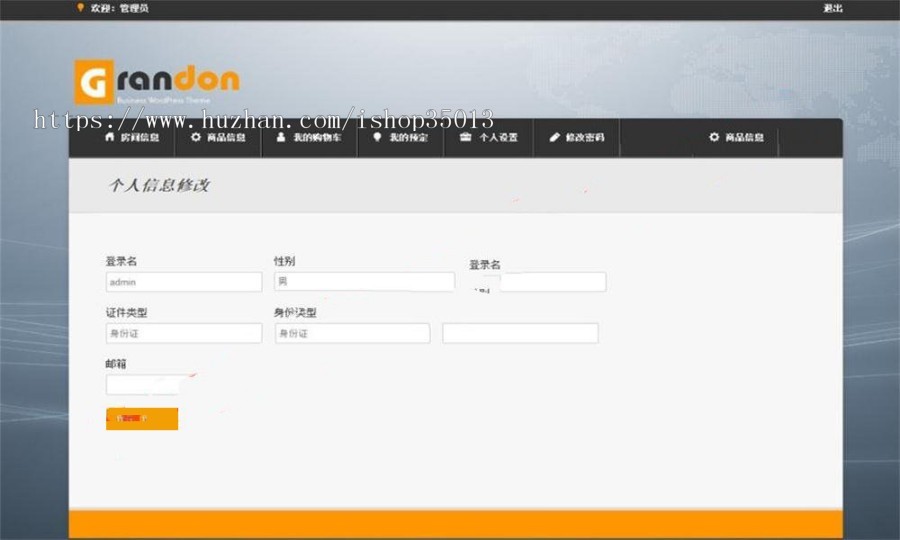
Task: Click the bulb icon for 我的预定
Action: coord(377,137)
